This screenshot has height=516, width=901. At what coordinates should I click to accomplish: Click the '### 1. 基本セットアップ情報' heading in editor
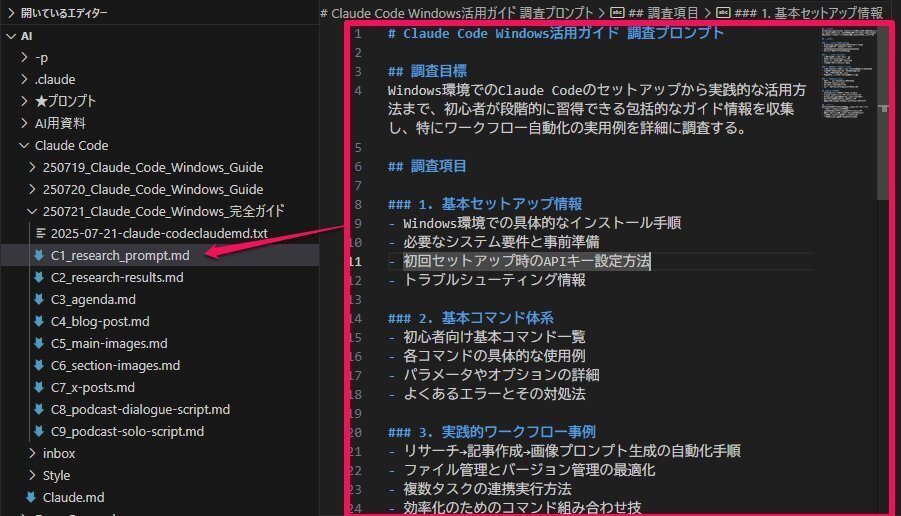click(x=484, y=204)
